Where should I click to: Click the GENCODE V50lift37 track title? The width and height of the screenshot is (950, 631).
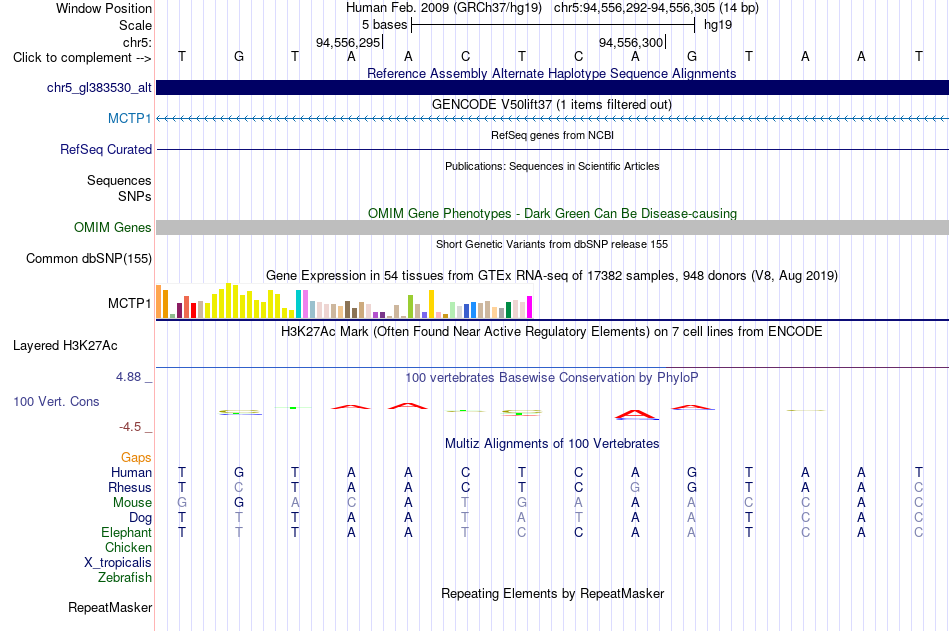[551, 104]
